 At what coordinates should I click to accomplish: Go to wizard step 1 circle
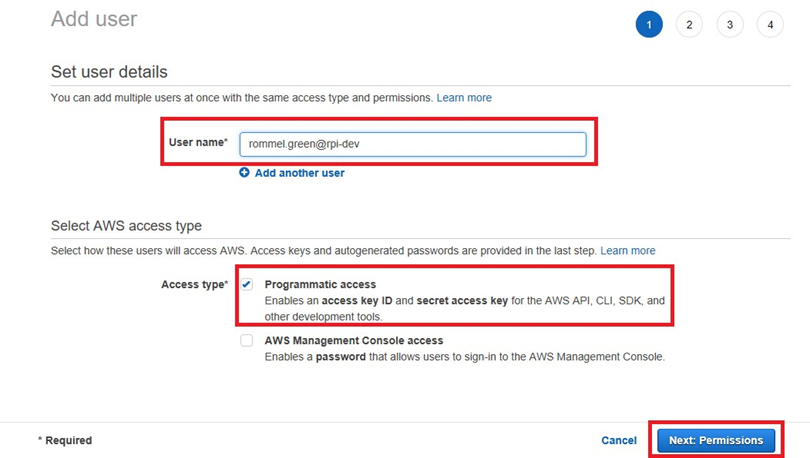648,25
